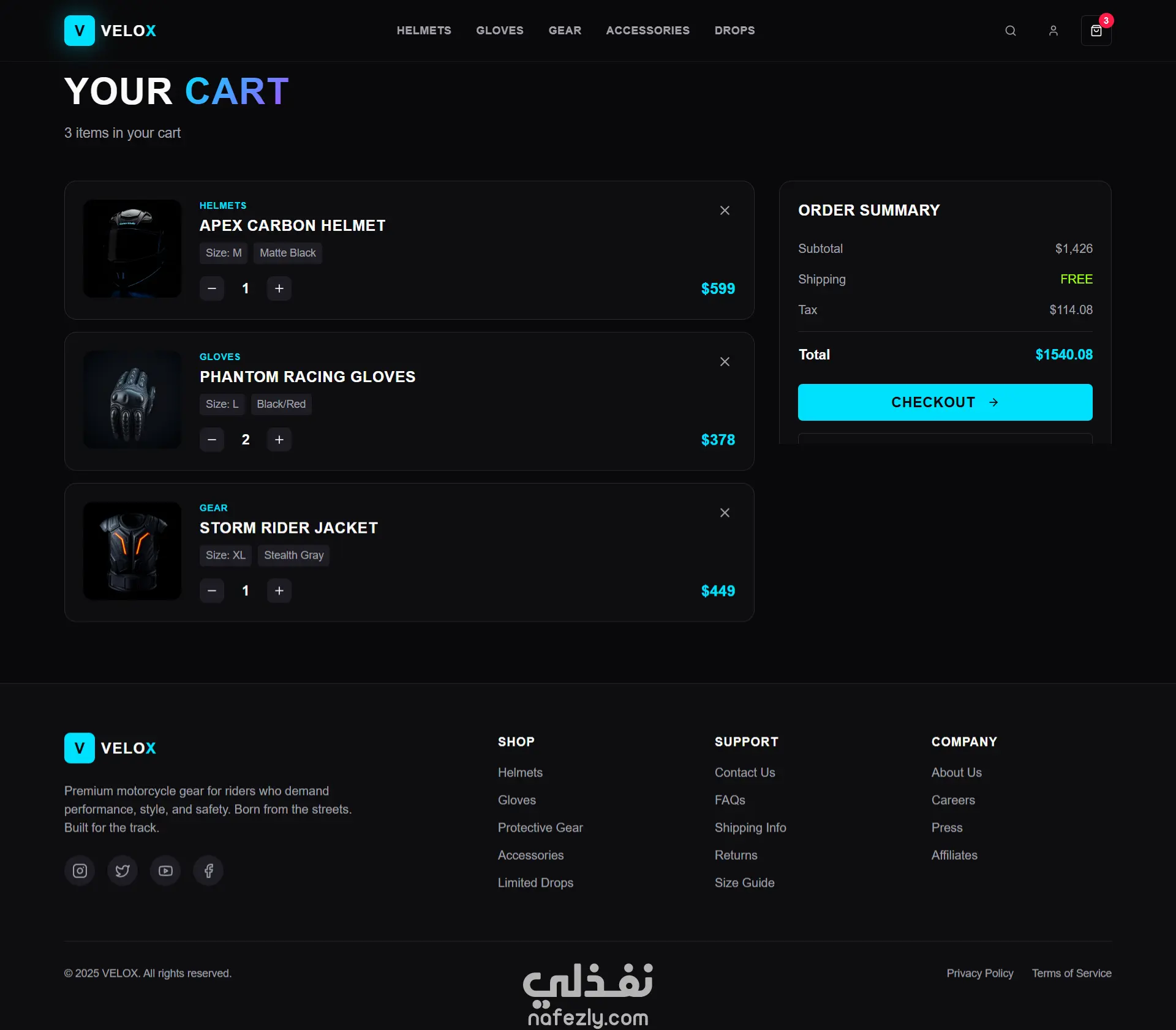Open the user account icon

click(x=1053, y=31)
